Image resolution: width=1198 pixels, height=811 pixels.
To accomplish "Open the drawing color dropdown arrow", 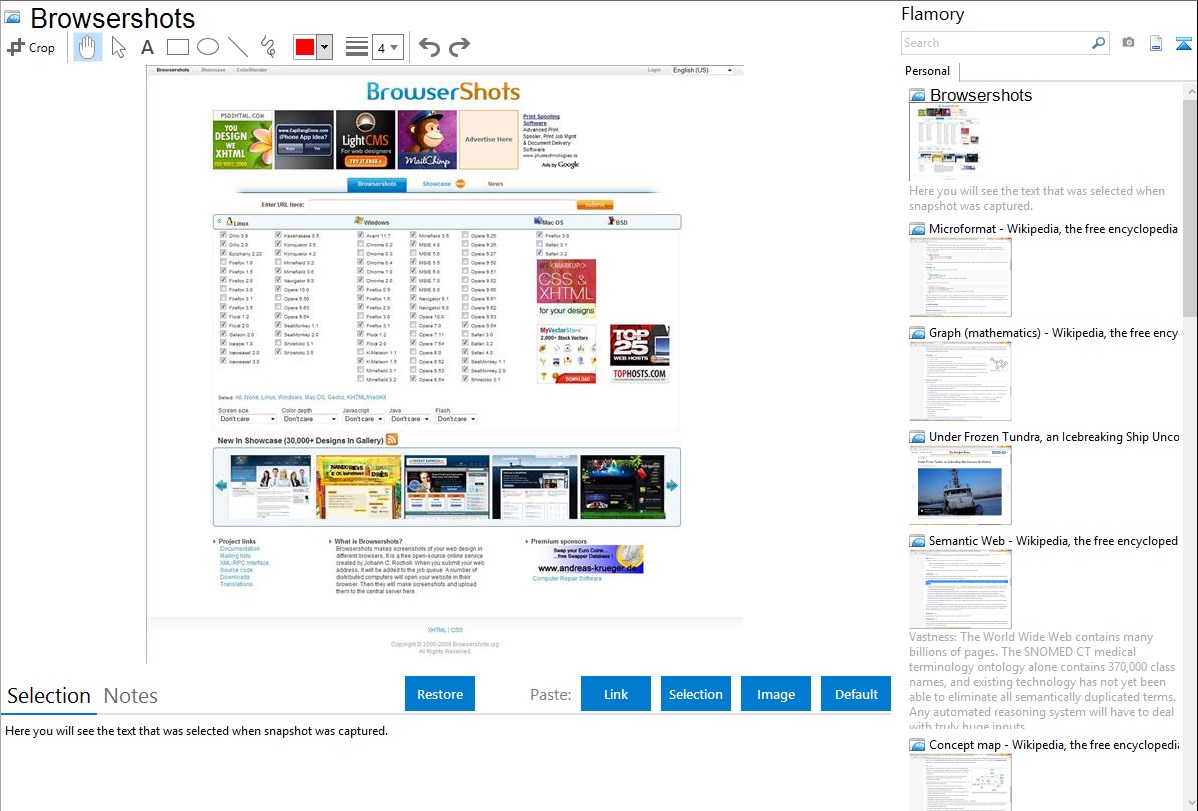I will point(325,47).
